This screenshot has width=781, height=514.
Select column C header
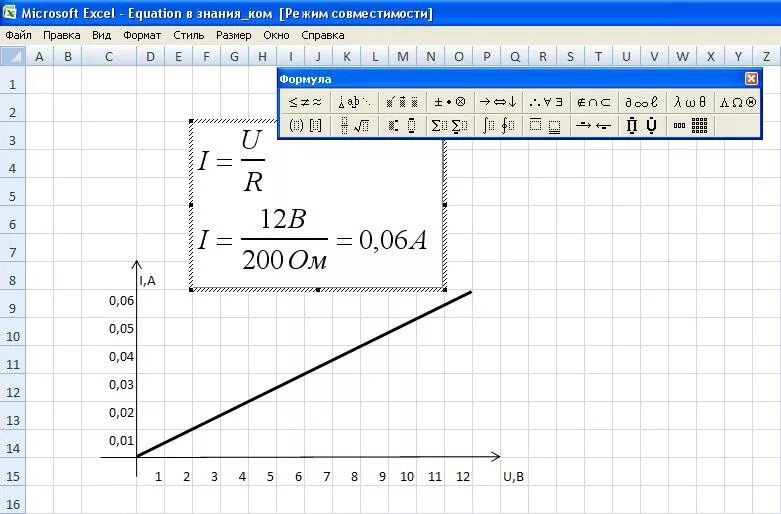[x=109, y=56]
